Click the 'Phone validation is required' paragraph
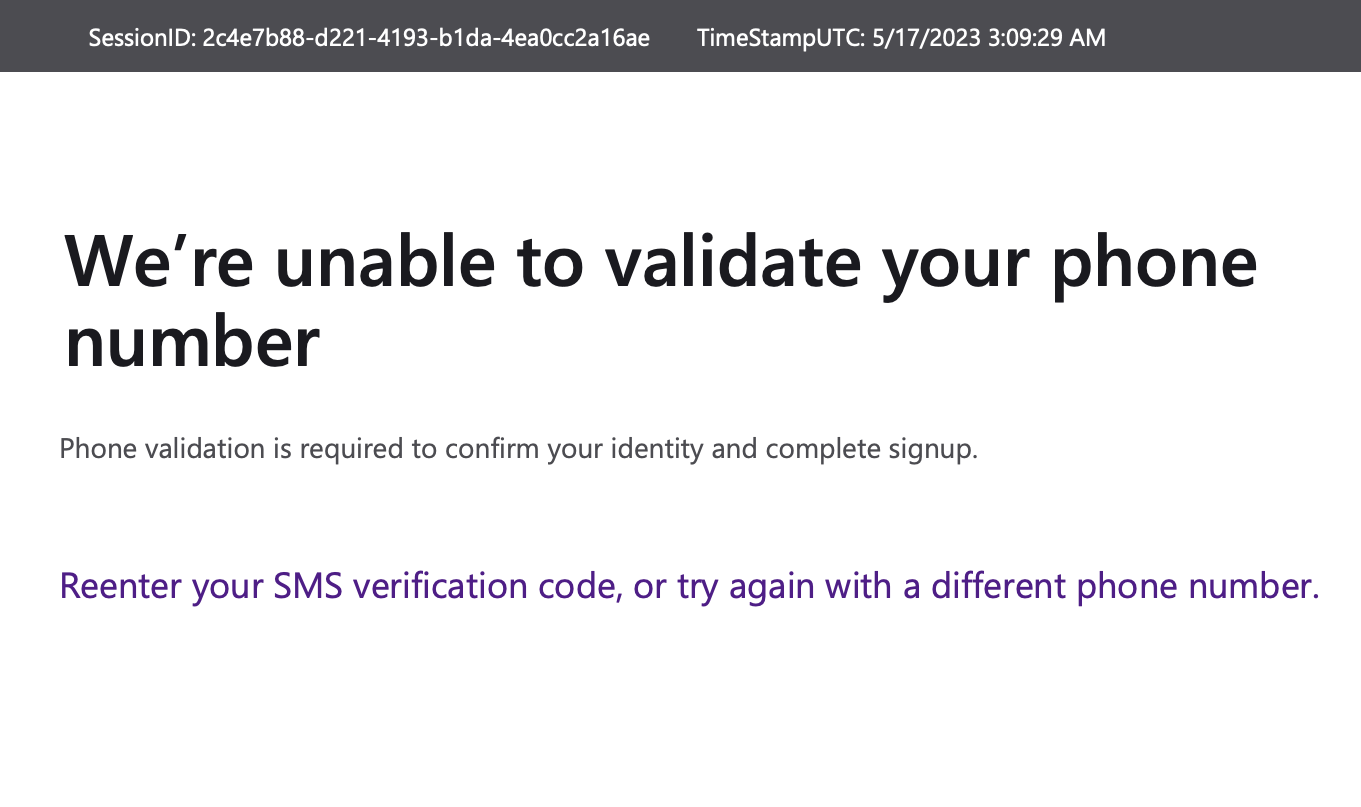This screenshot has width=1361, height=807. tap(518, 448)
